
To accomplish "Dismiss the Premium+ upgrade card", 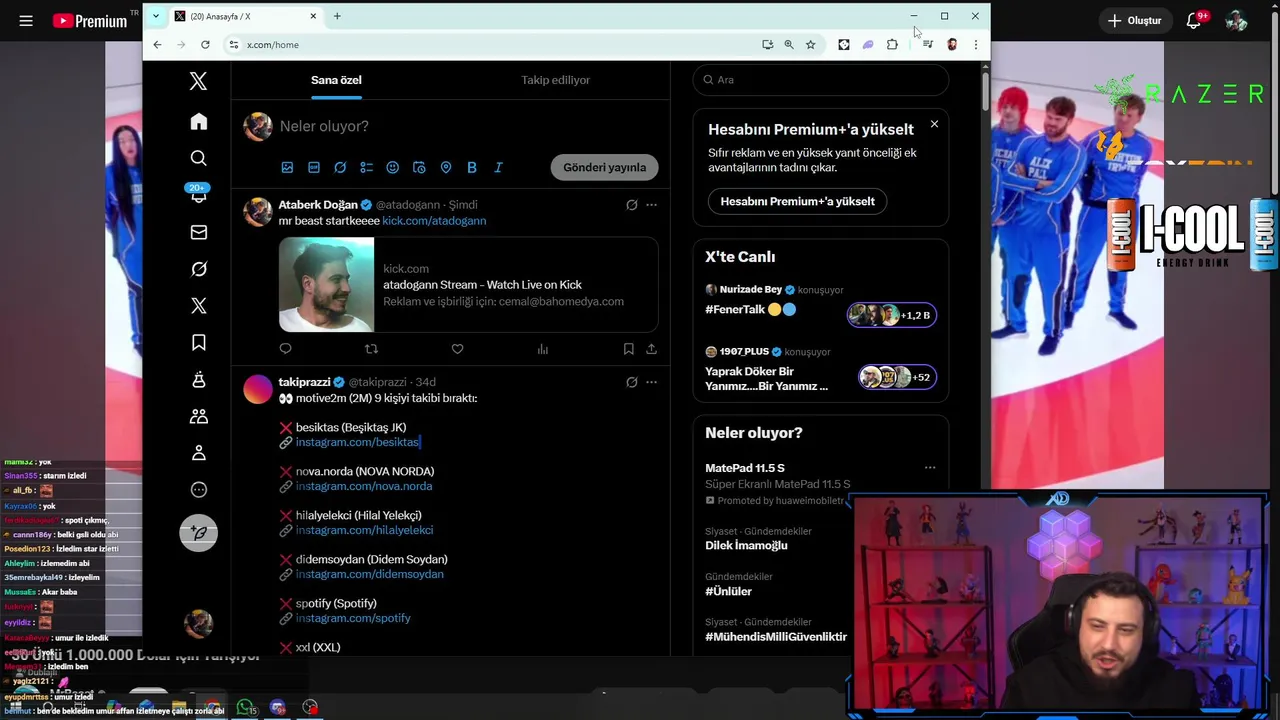I will (x=934, y=124).
